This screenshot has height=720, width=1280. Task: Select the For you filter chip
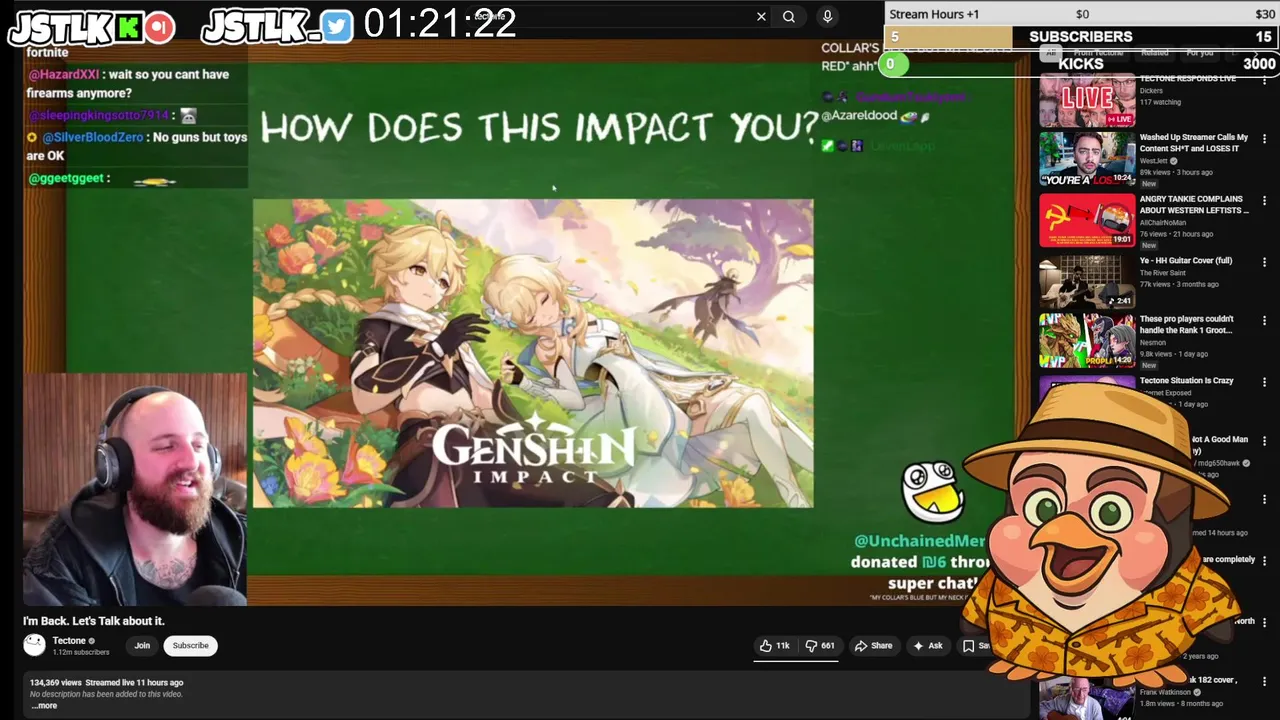(x=1200, y=53)
